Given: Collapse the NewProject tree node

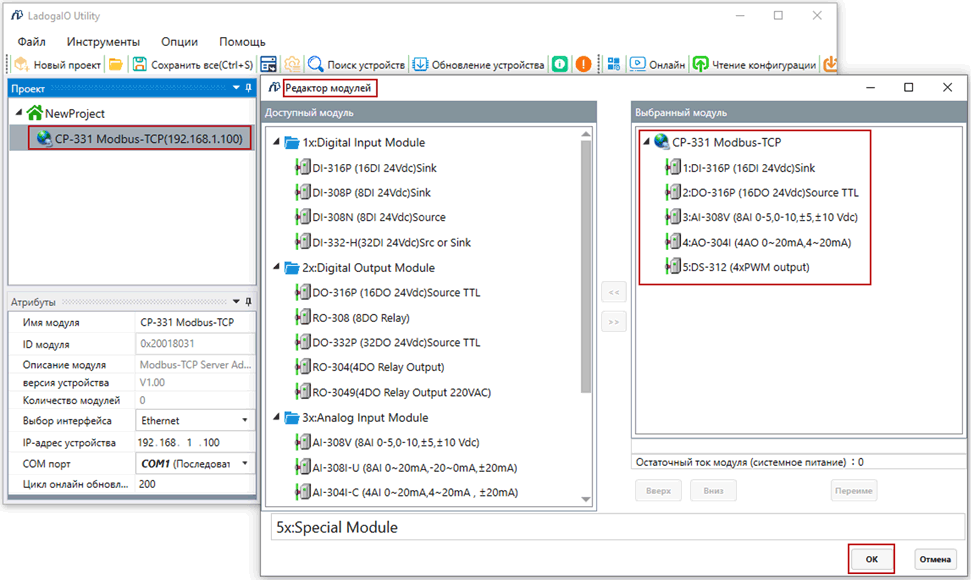Looking at the screenshot, I should (19, 112).
